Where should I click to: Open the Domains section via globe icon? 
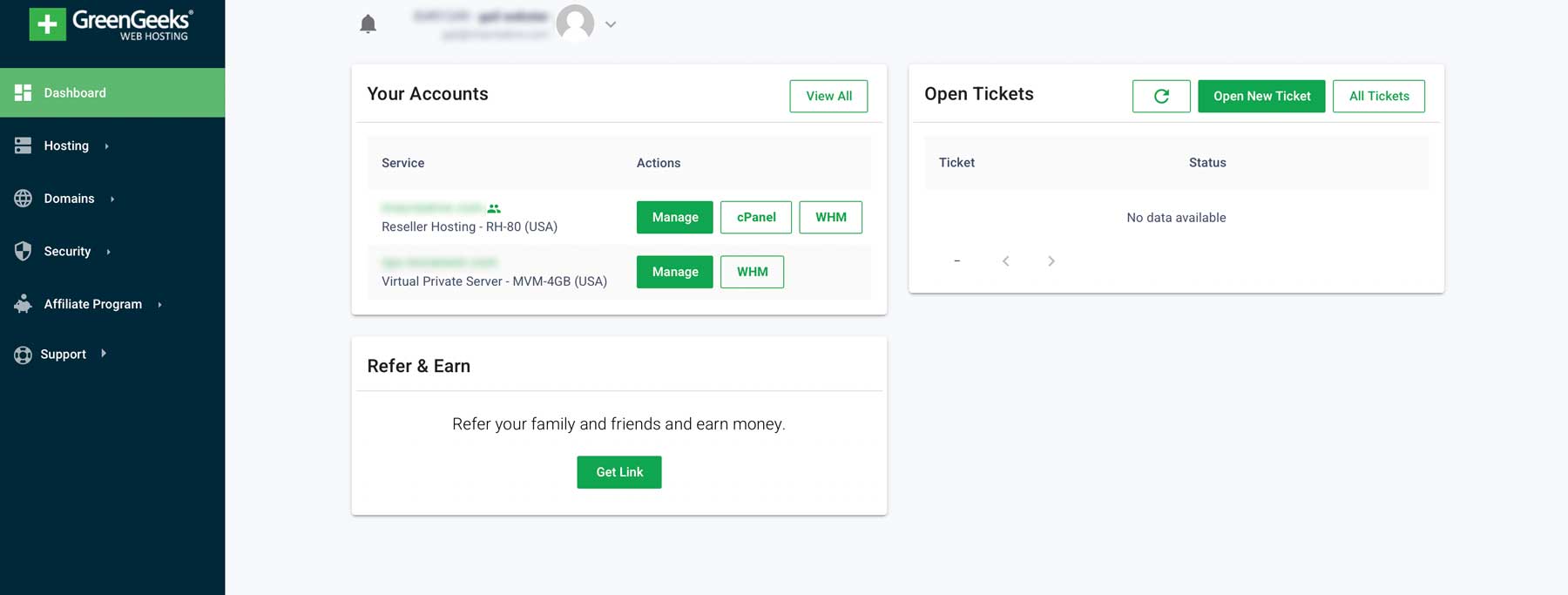22,198
